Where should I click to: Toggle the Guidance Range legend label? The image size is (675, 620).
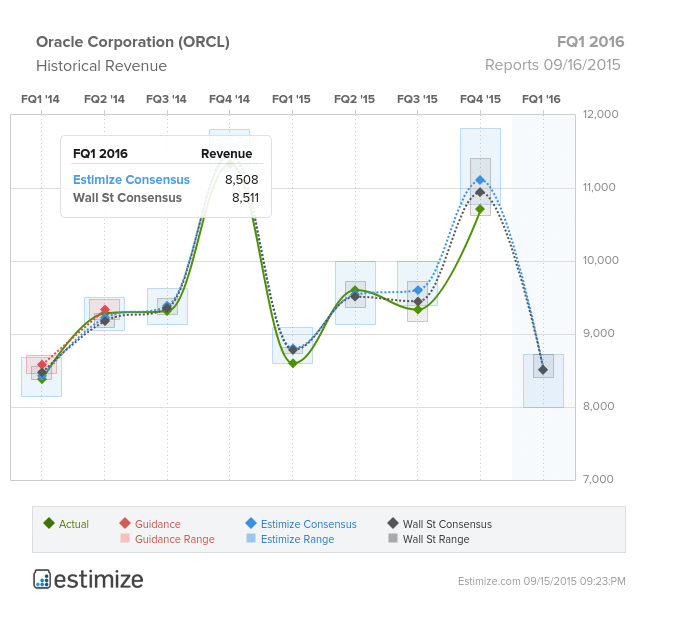(x=175, y=539)
